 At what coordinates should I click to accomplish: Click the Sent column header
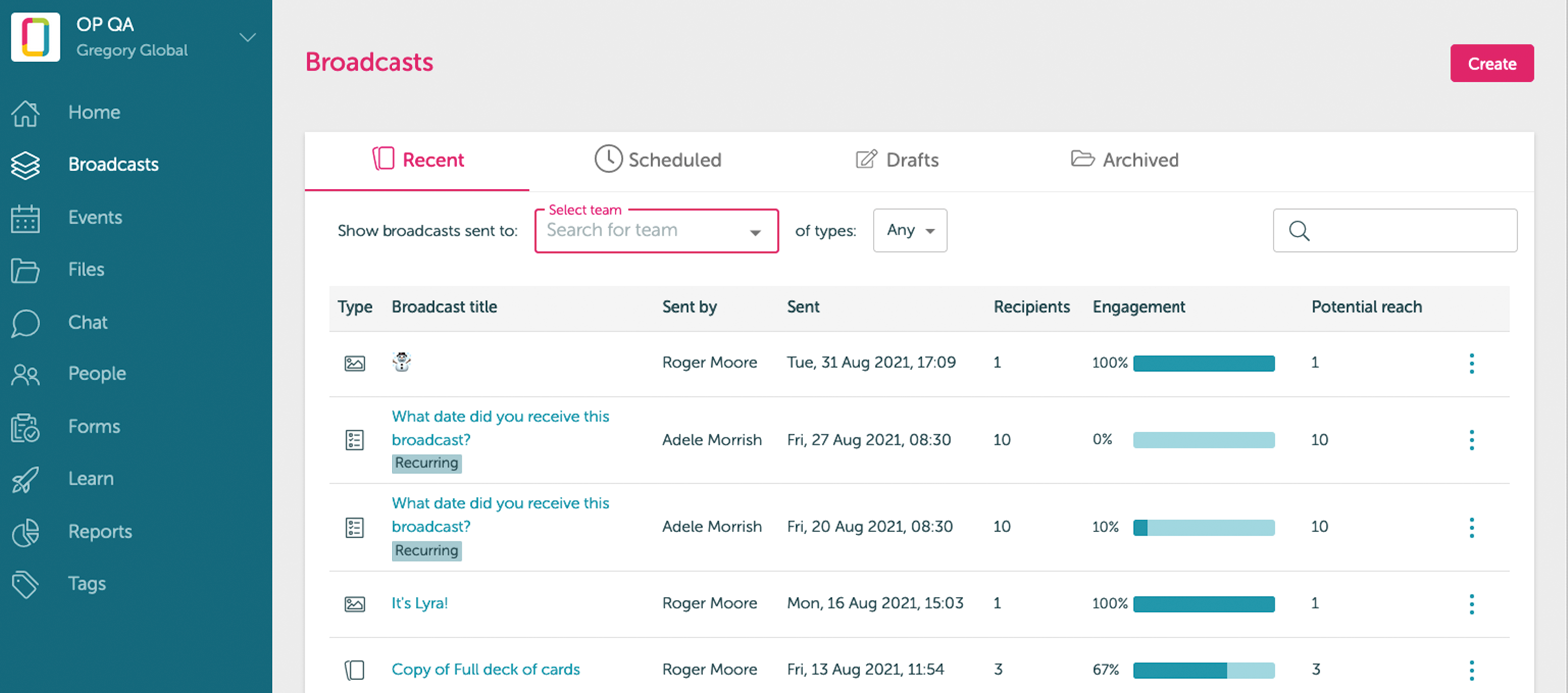pos(803,307)
